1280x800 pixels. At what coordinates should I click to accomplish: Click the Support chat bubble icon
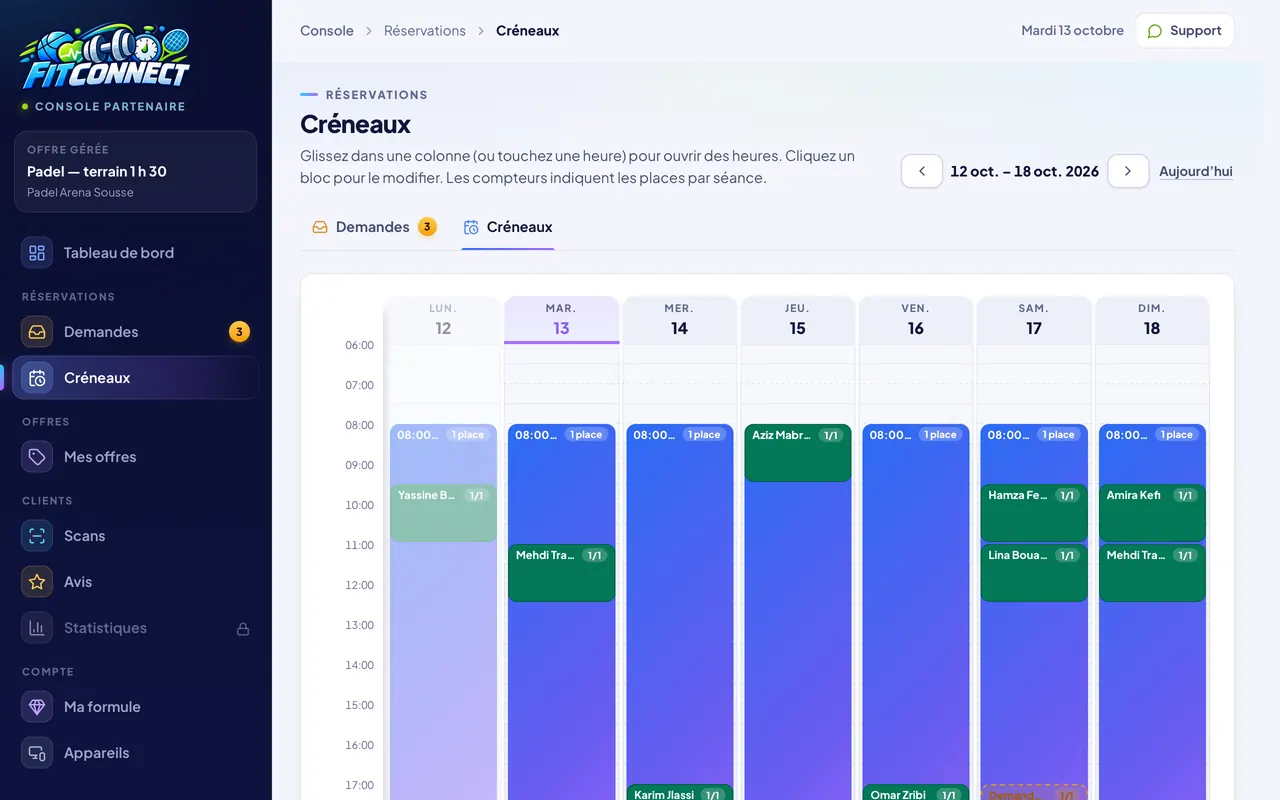(1155, 31)
